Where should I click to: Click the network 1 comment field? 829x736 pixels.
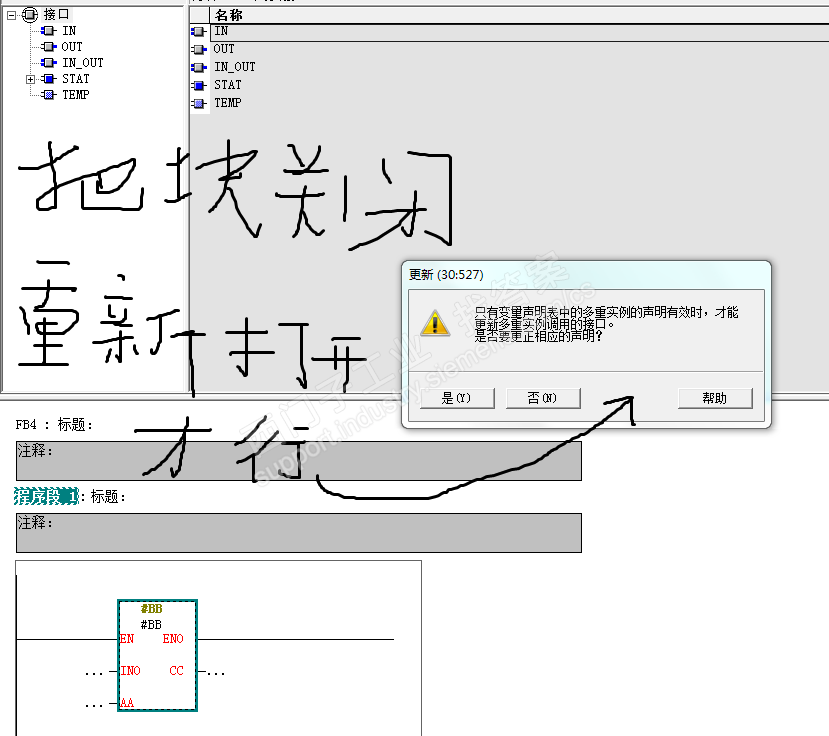(x=299, y=533)
